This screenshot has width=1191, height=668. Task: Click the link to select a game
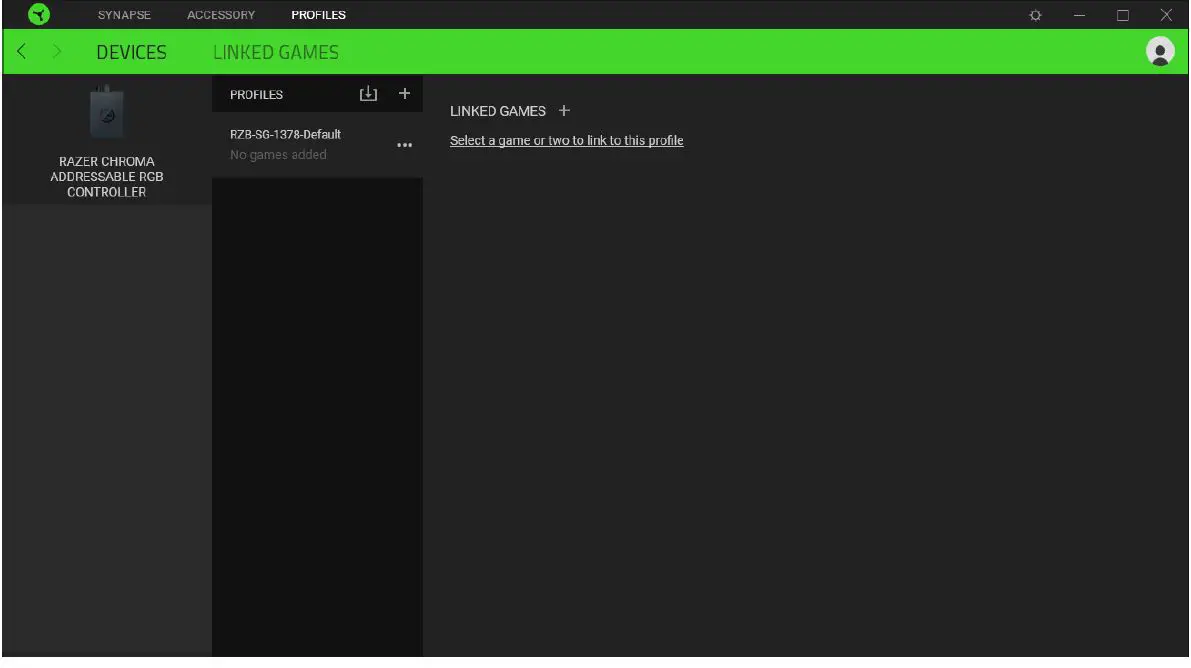[566, 140]
